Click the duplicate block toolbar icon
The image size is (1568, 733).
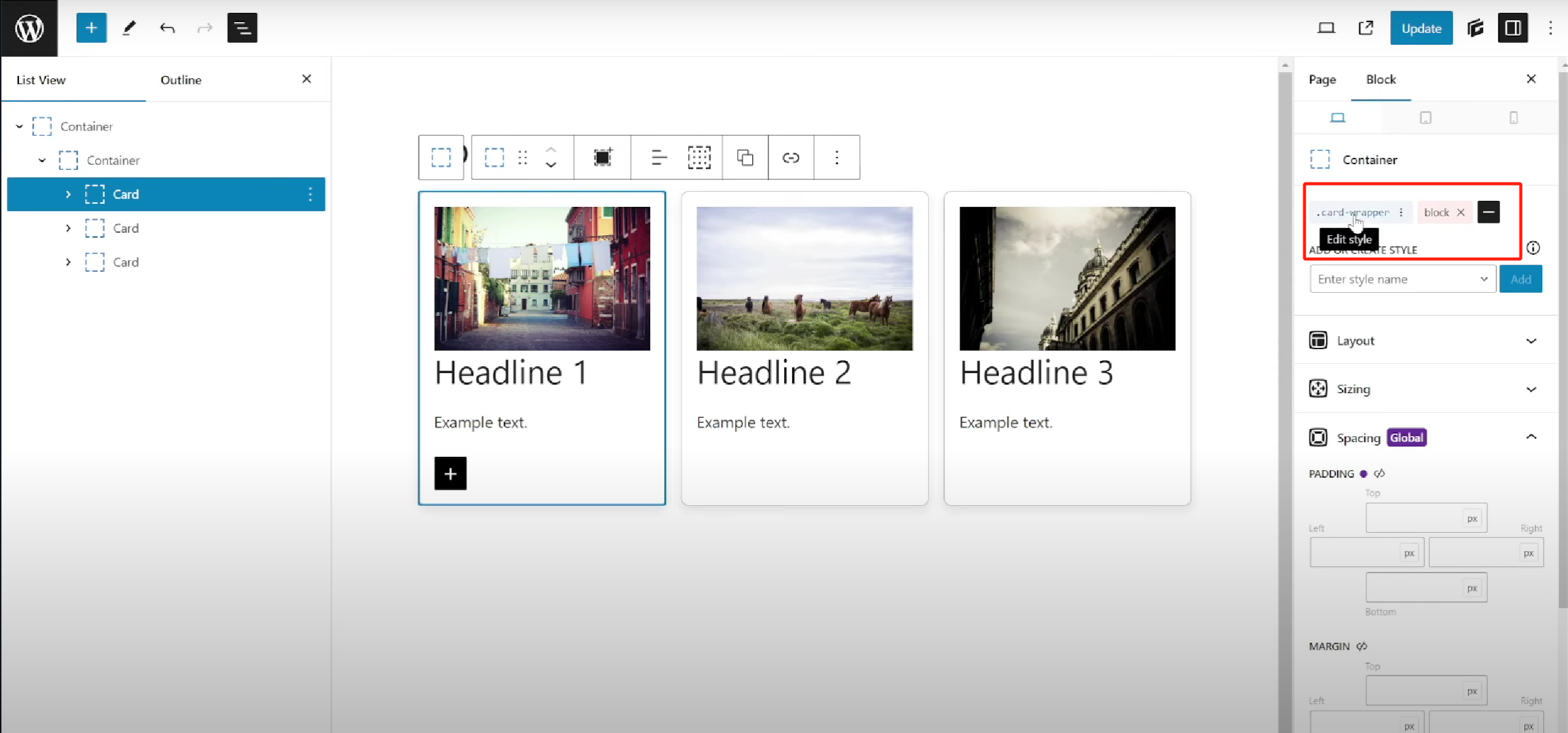coord(744,158)
